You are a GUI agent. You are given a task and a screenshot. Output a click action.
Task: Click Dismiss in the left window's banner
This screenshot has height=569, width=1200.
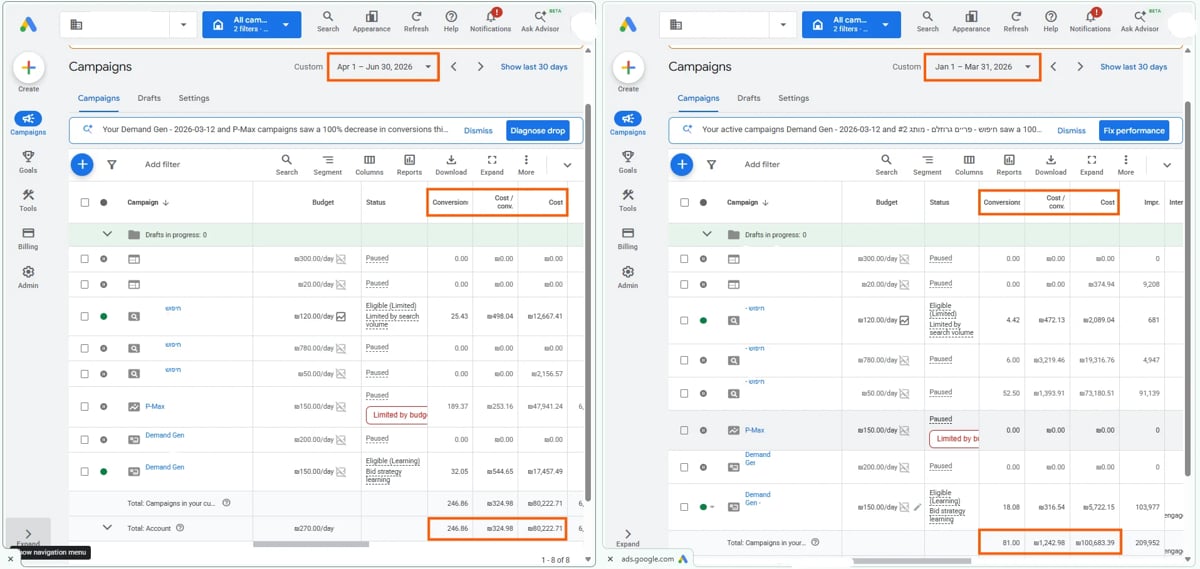coord(478,130)
